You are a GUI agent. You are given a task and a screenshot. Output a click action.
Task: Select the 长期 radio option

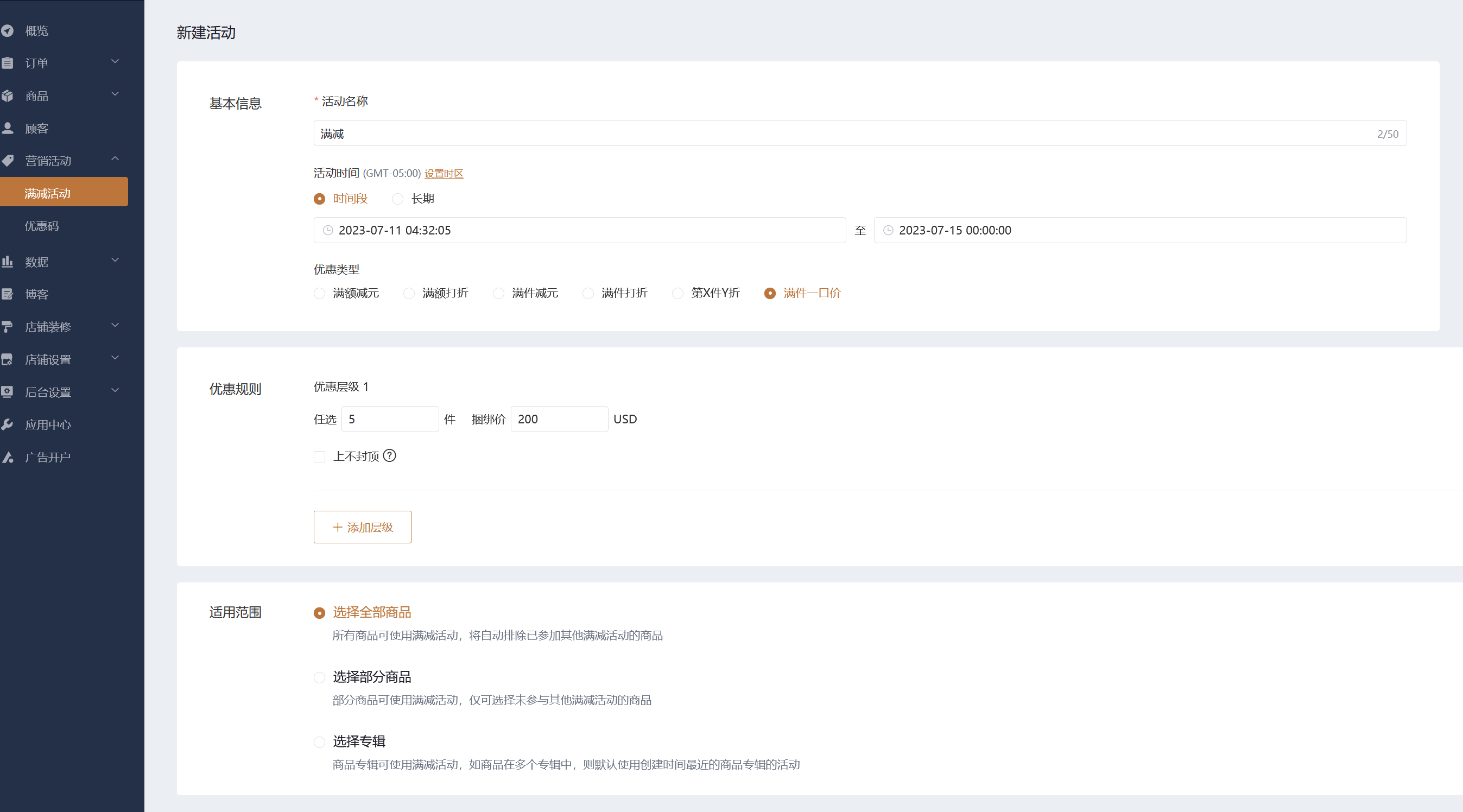397,199
